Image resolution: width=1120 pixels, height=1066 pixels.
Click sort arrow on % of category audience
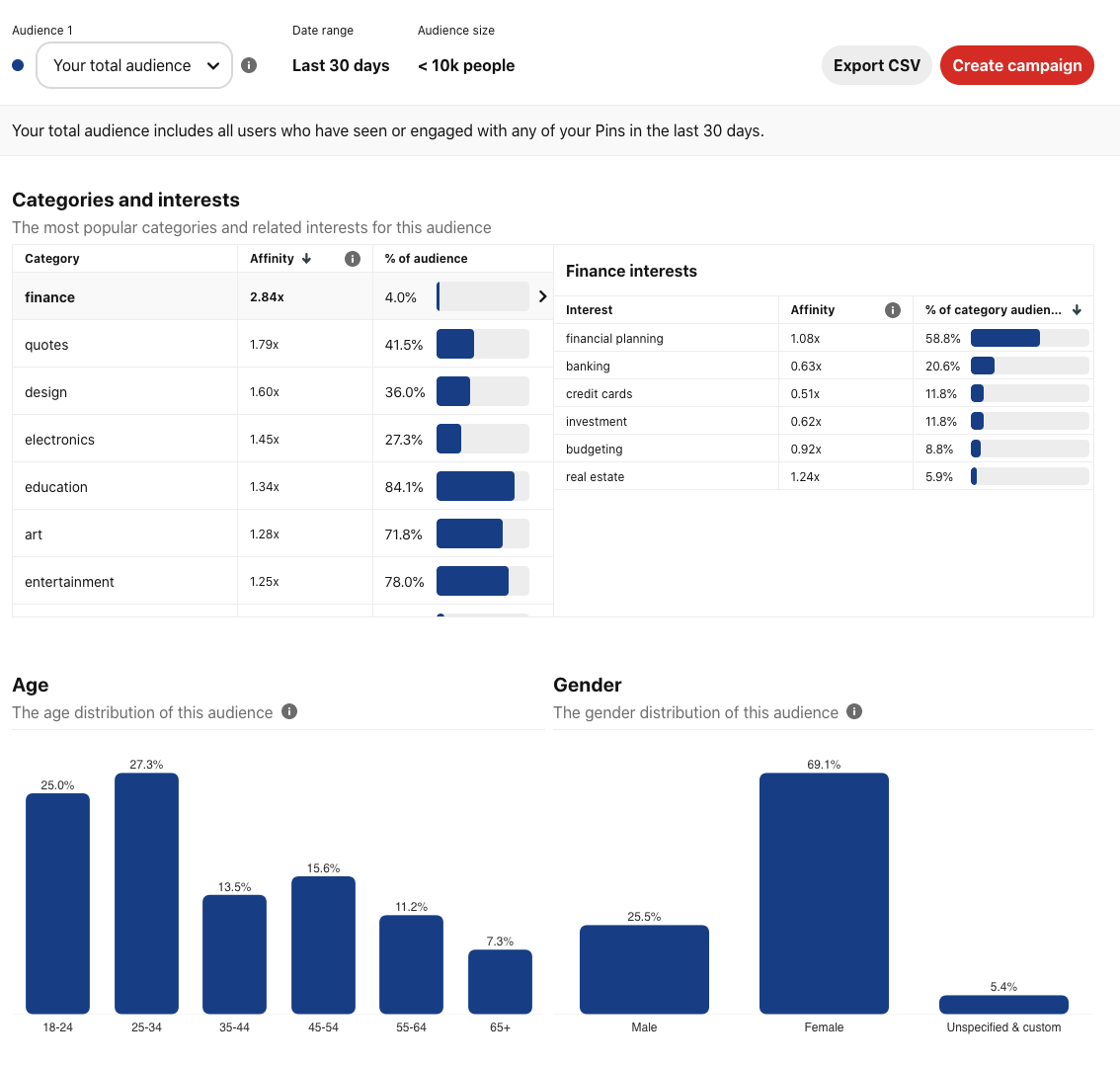pos(1077,310)
